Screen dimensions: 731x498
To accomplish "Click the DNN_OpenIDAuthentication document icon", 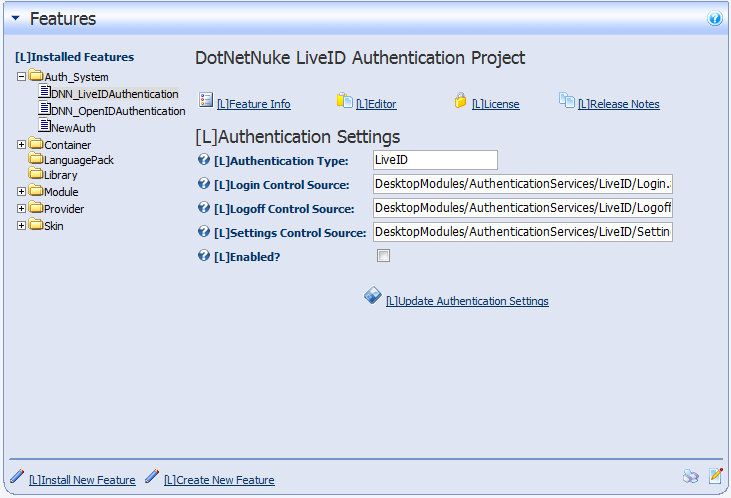I will pyautogui.click(x=44, y=108).
